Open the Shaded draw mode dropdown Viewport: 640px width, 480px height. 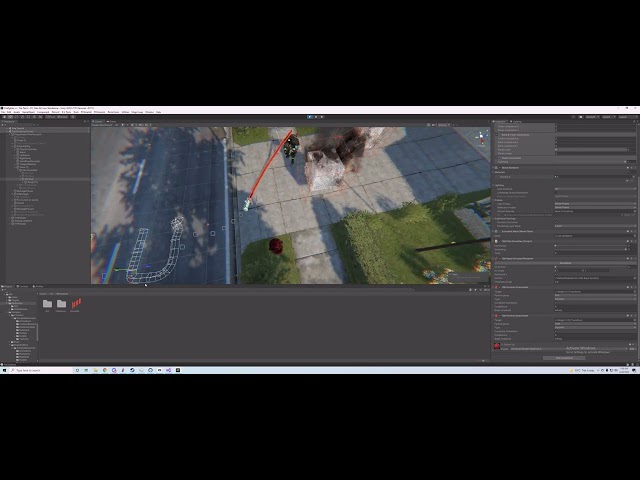pos(102,125)
